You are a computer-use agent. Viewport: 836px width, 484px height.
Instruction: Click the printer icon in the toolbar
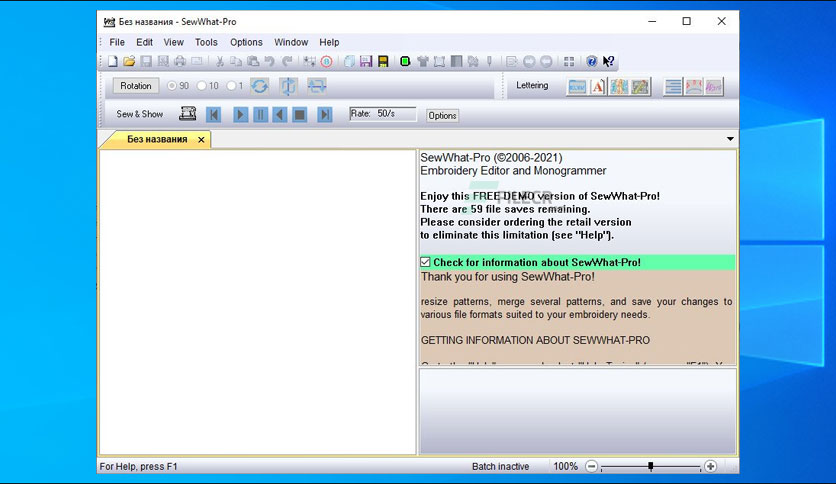pos(180,61)
